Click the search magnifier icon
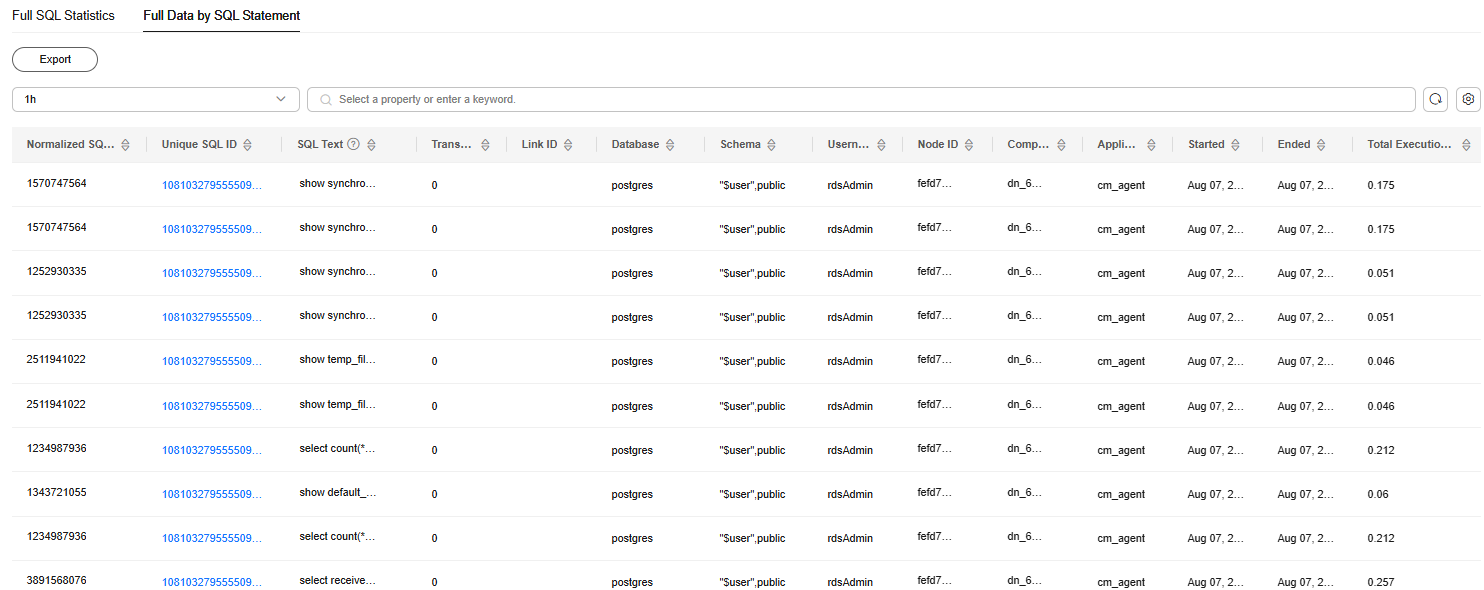1484x590 pixels. (326, 100)
